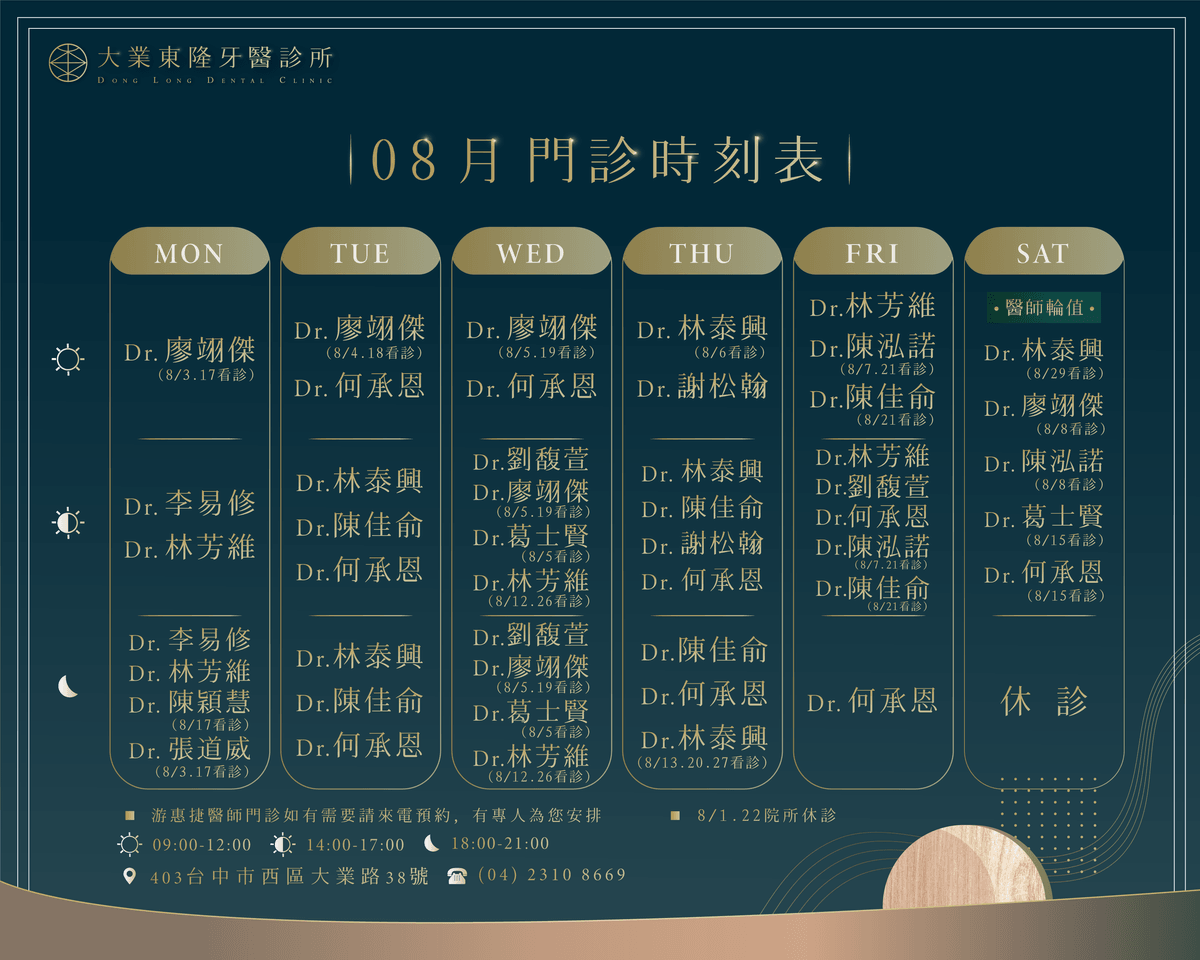Click Dr. 陳泓諾 in the SAT column
The width and height of the screenshot is (1200, 960).
point(1044,463)
